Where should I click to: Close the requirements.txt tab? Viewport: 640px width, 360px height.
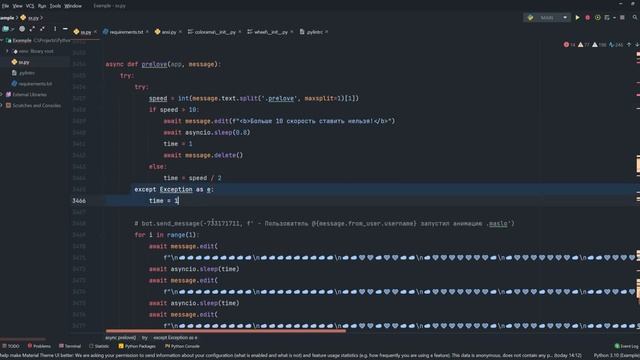pyautogui.click(x=147, y=32)
